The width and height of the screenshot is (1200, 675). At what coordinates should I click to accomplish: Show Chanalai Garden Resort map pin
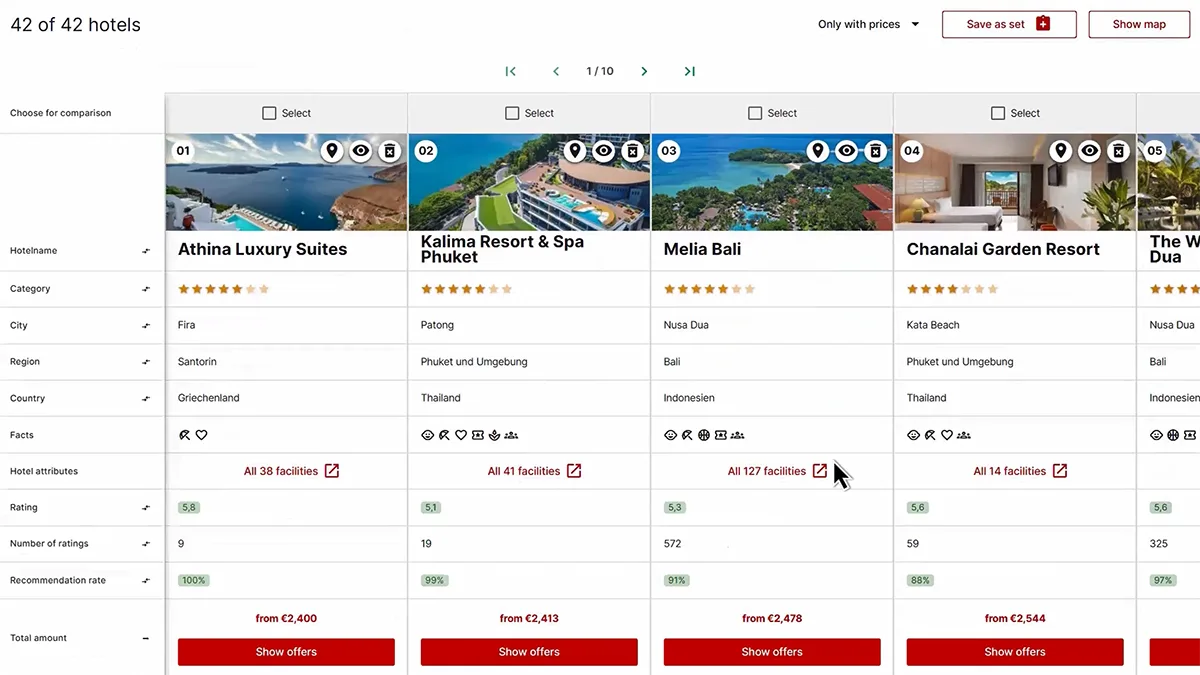click(x=1061, y=151)
